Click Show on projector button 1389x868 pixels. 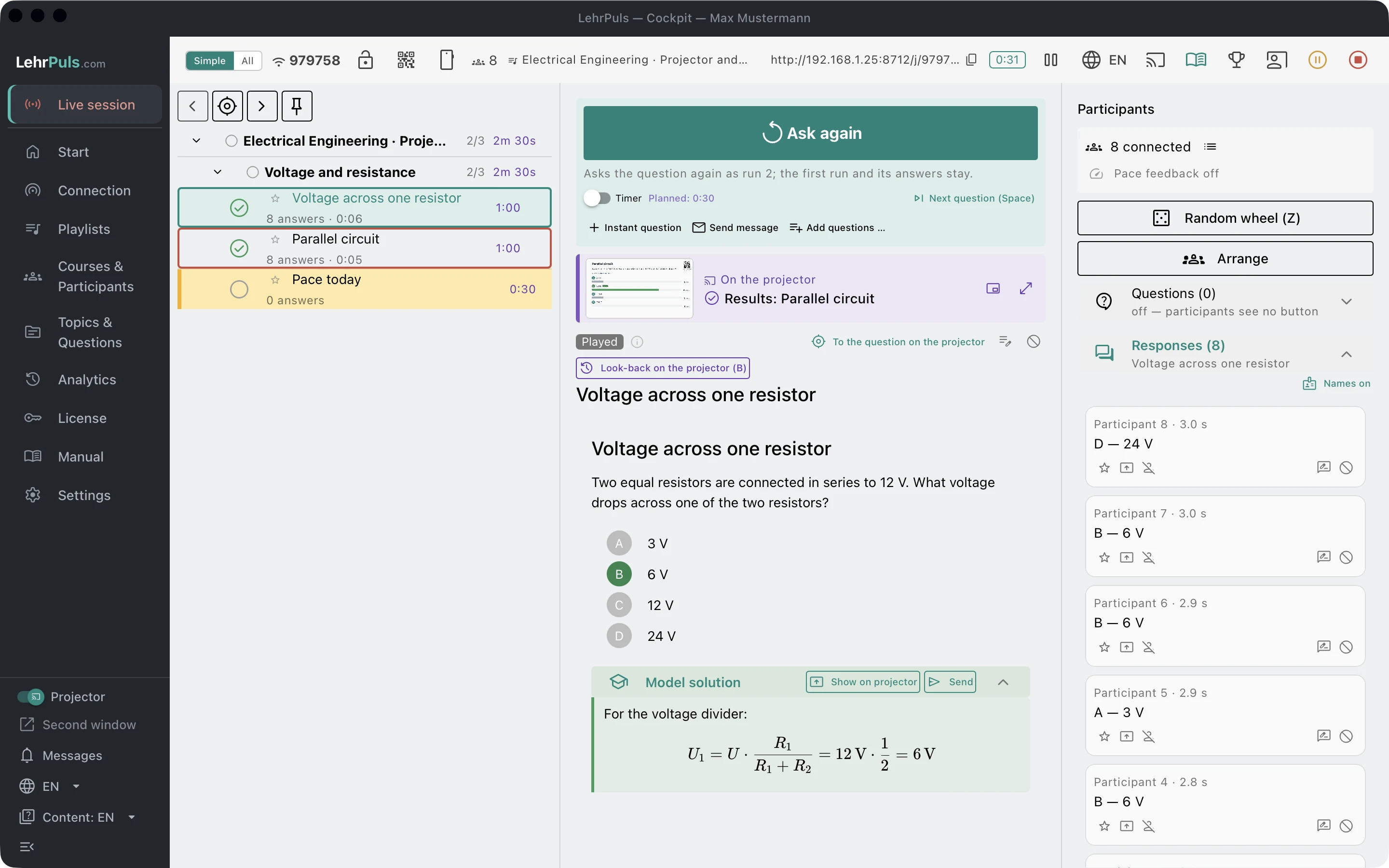pyautogui.click(x=863, y=682)
